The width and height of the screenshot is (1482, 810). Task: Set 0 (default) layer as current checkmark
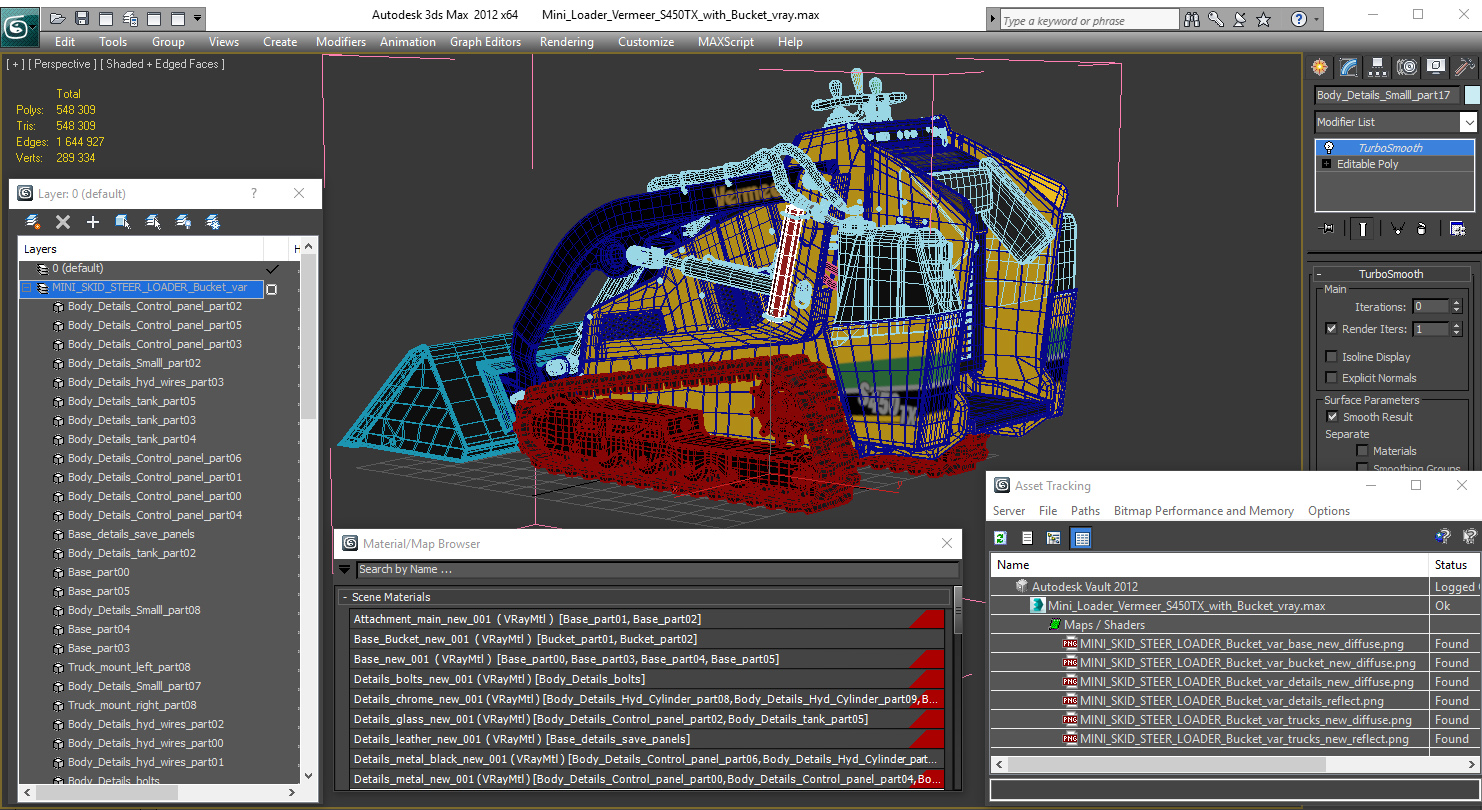271,269
